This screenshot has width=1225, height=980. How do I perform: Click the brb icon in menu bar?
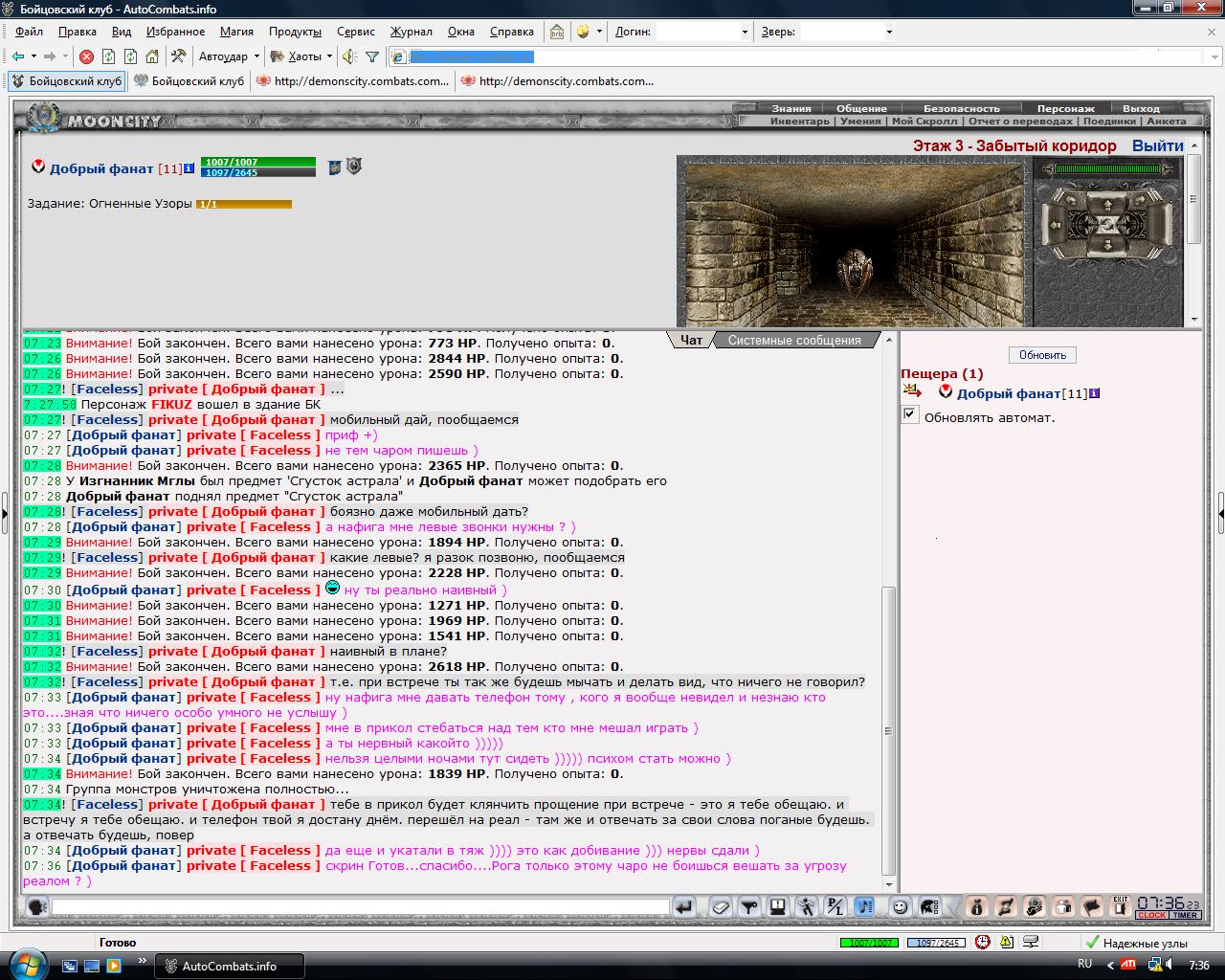557,32
